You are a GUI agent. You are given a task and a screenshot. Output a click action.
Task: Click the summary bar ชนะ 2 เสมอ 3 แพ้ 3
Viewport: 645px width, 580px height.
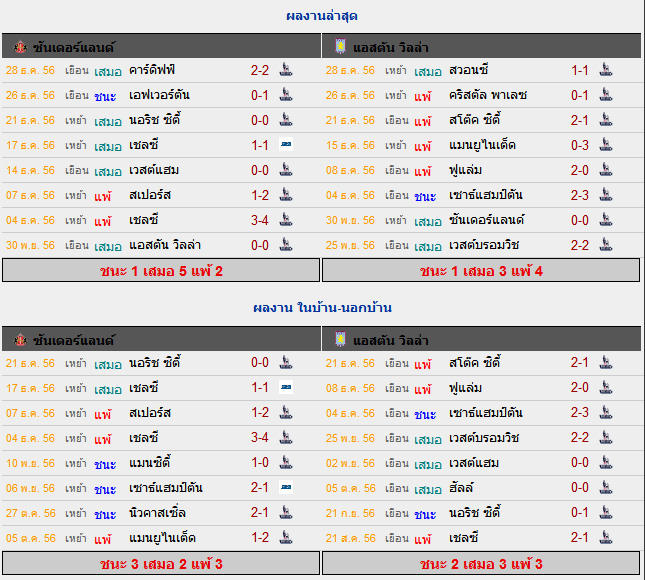pos(481,563)
